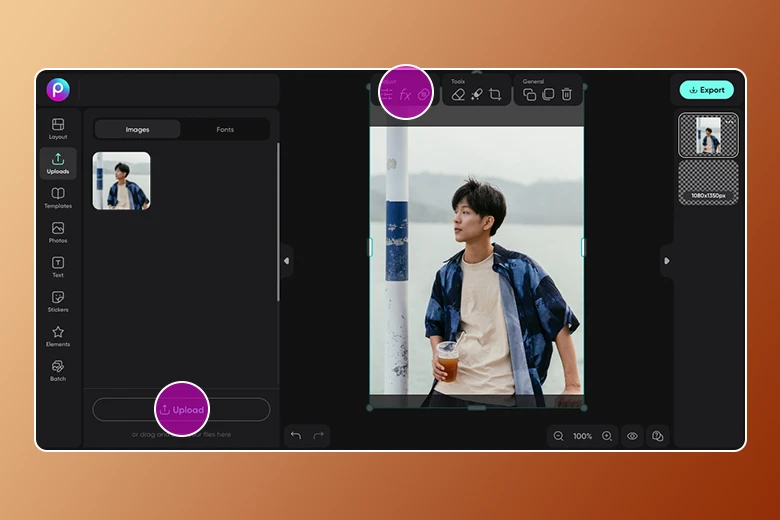The height and width of the screenshot is (520, 780).
Task: Collapse the left panel with arrow handle
Action: 286,261
